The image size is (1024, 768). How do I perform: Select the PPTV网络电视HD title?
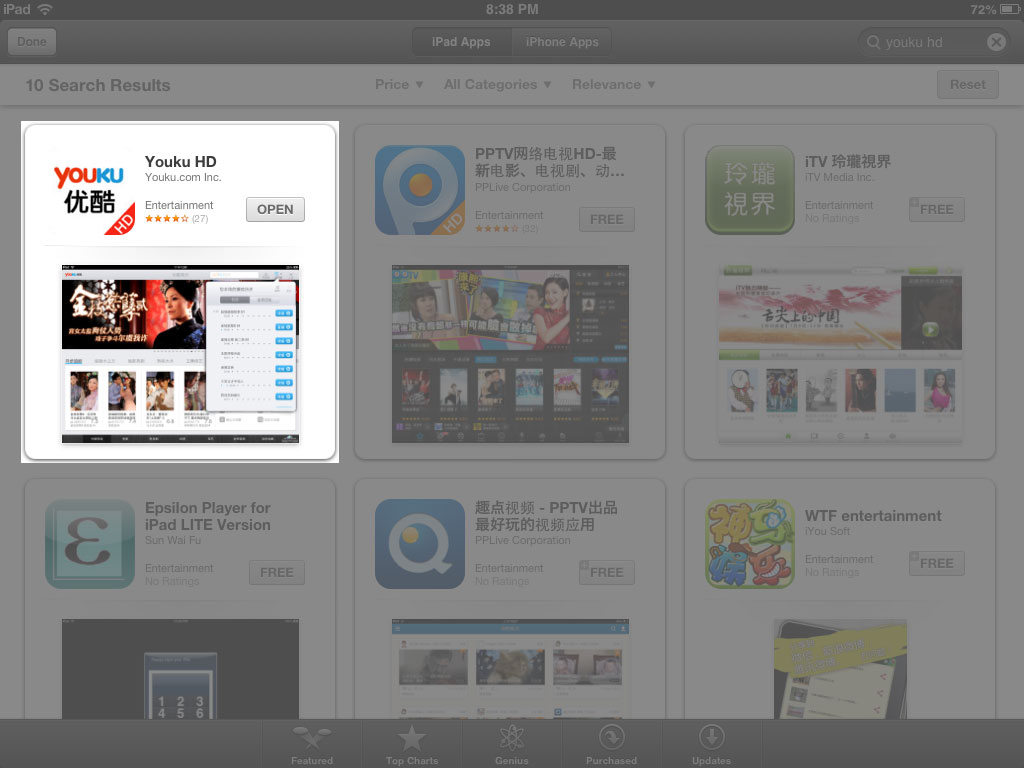point(549,162)
